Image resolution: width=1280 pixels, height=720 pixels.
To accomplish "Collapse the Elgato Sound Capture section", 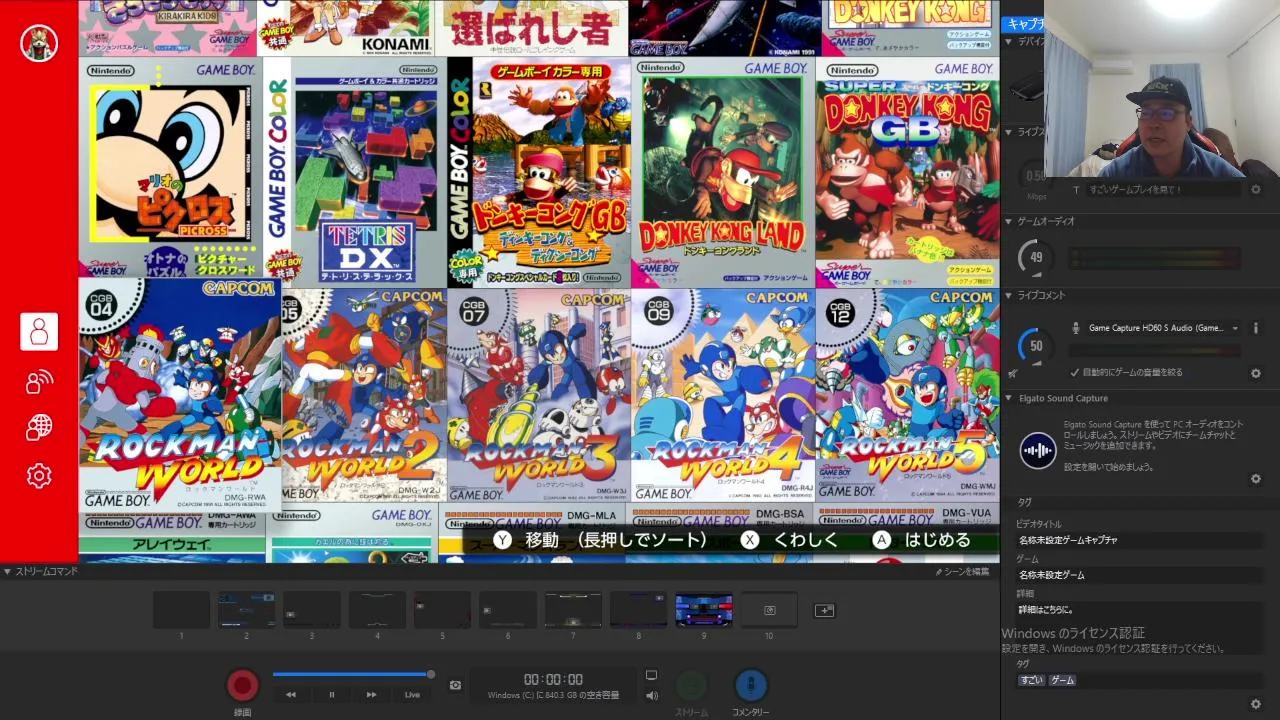I will tap(1009, 398).
